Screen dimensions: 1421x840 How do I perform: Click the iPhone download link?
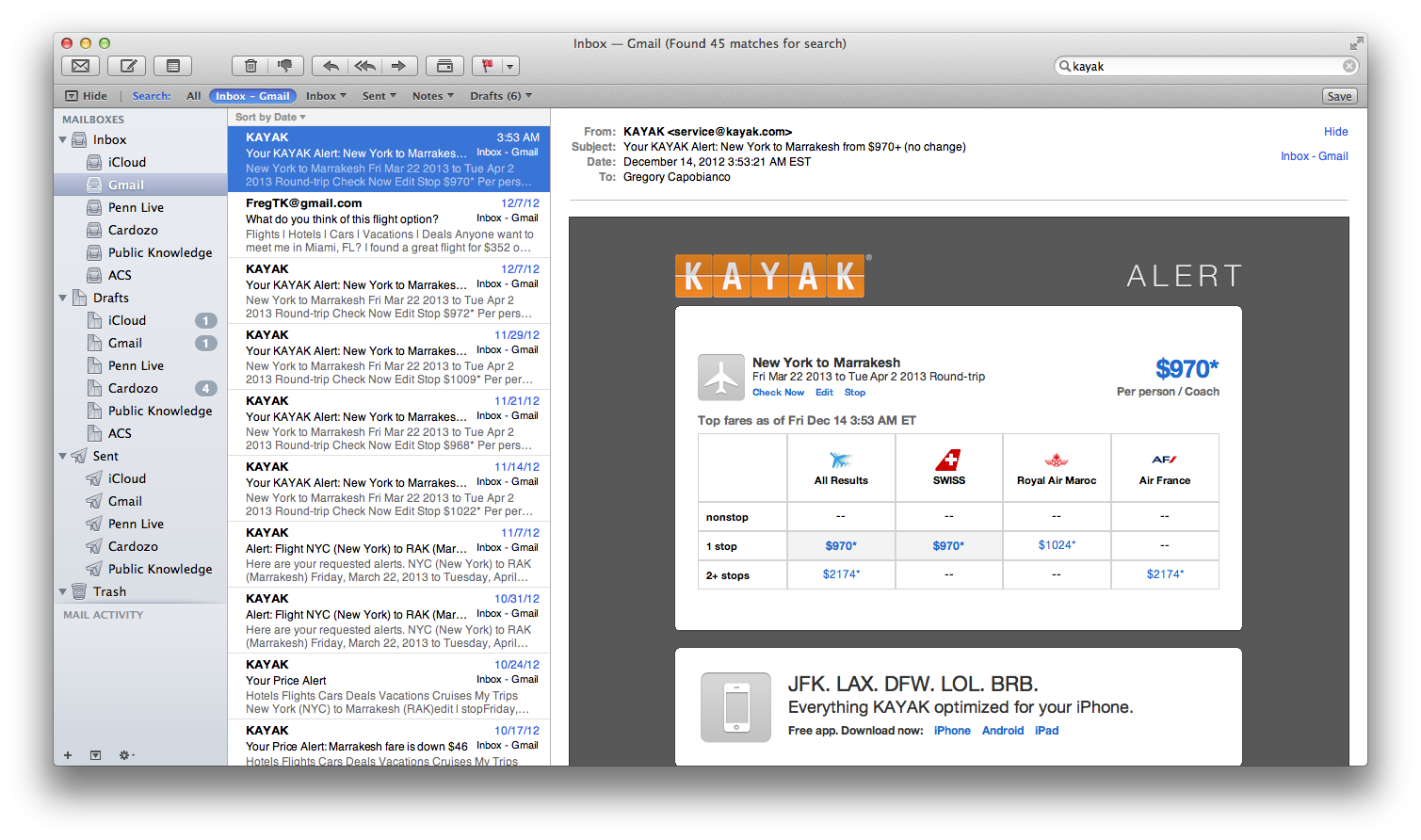952,731
